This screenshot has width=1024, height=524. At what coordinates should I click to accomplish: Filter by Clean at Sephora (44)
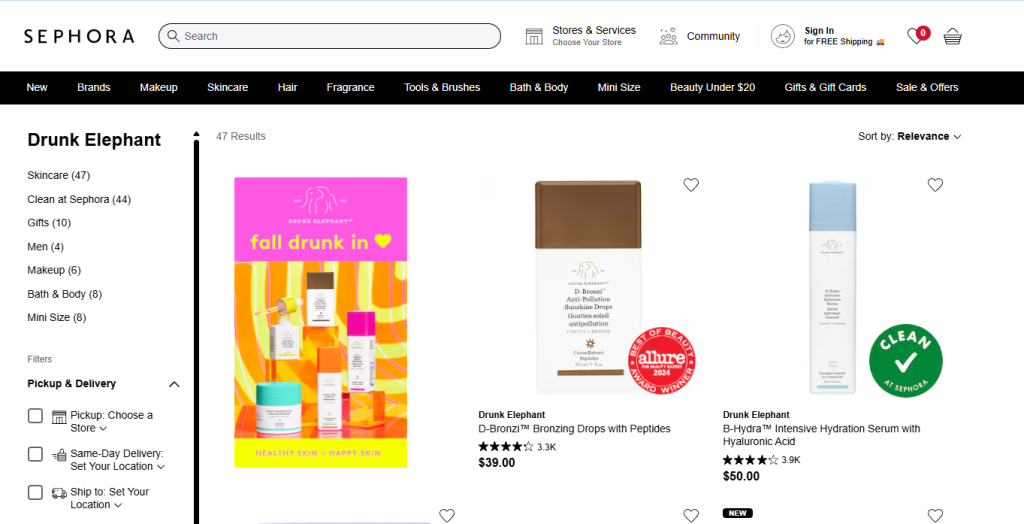(79, 199)
